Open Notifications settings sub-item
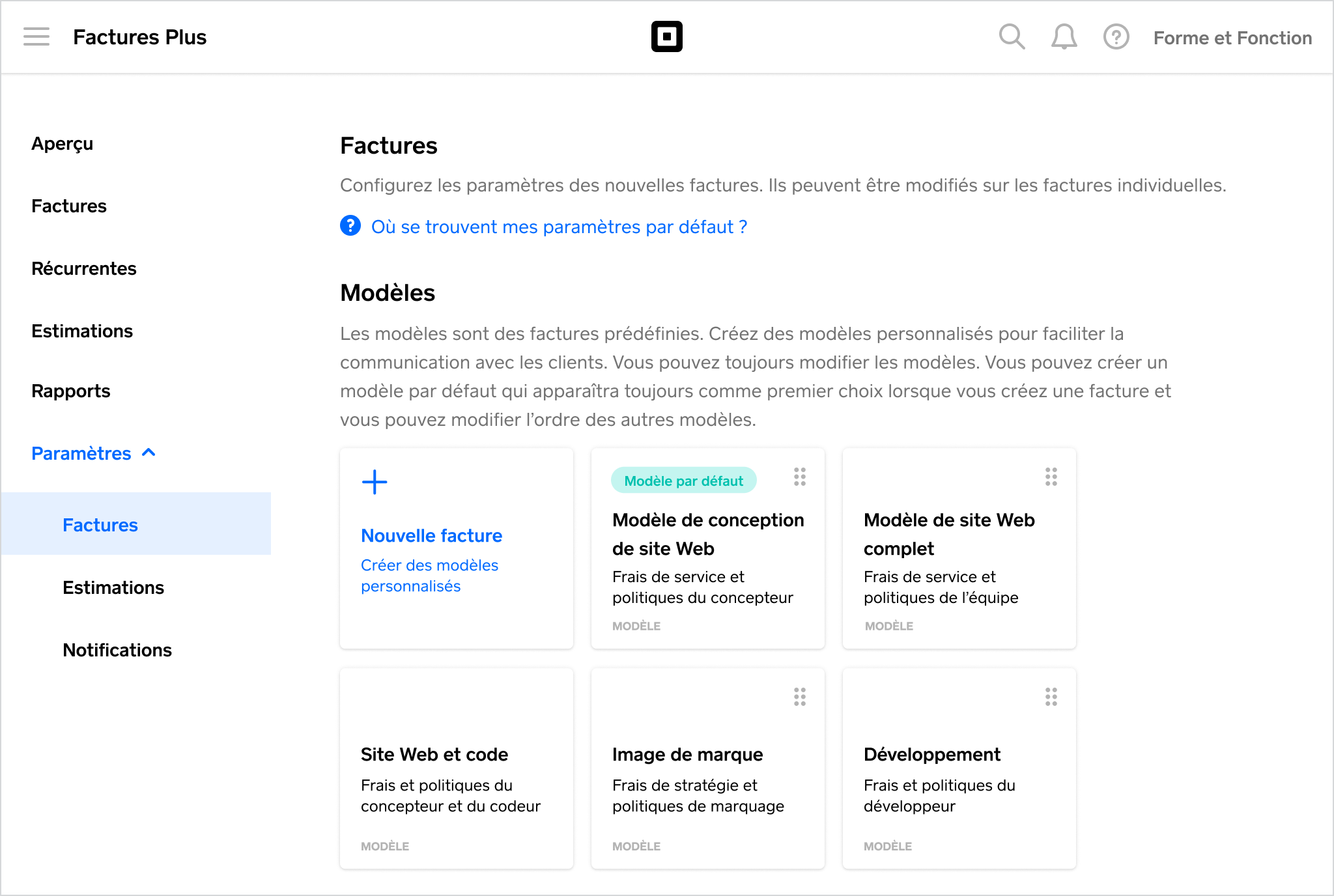Viewport: 1334px width, 896px height. pyautogui.click(x=117, y=650)
